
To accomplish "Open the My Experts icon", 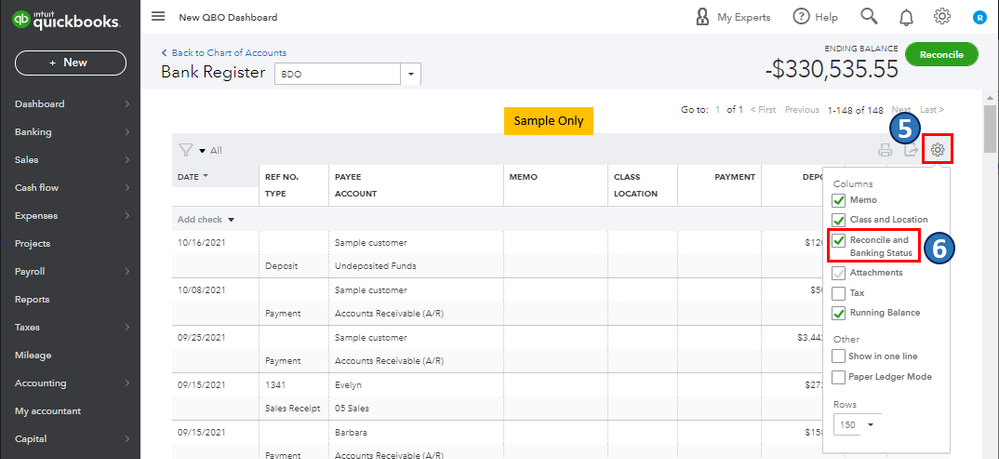I will pos(703,17).
